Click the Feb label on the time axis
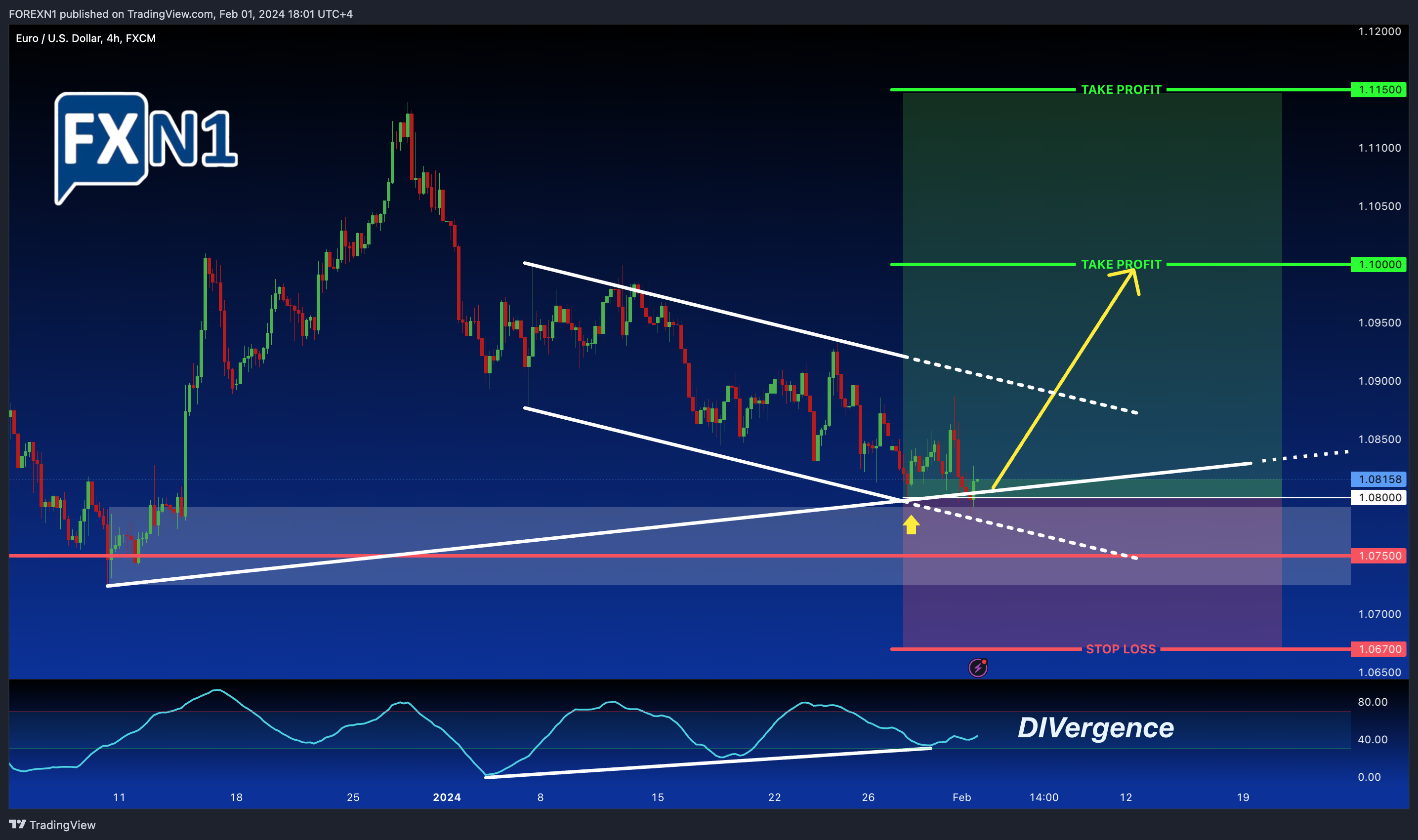 [x=961, y=797]
